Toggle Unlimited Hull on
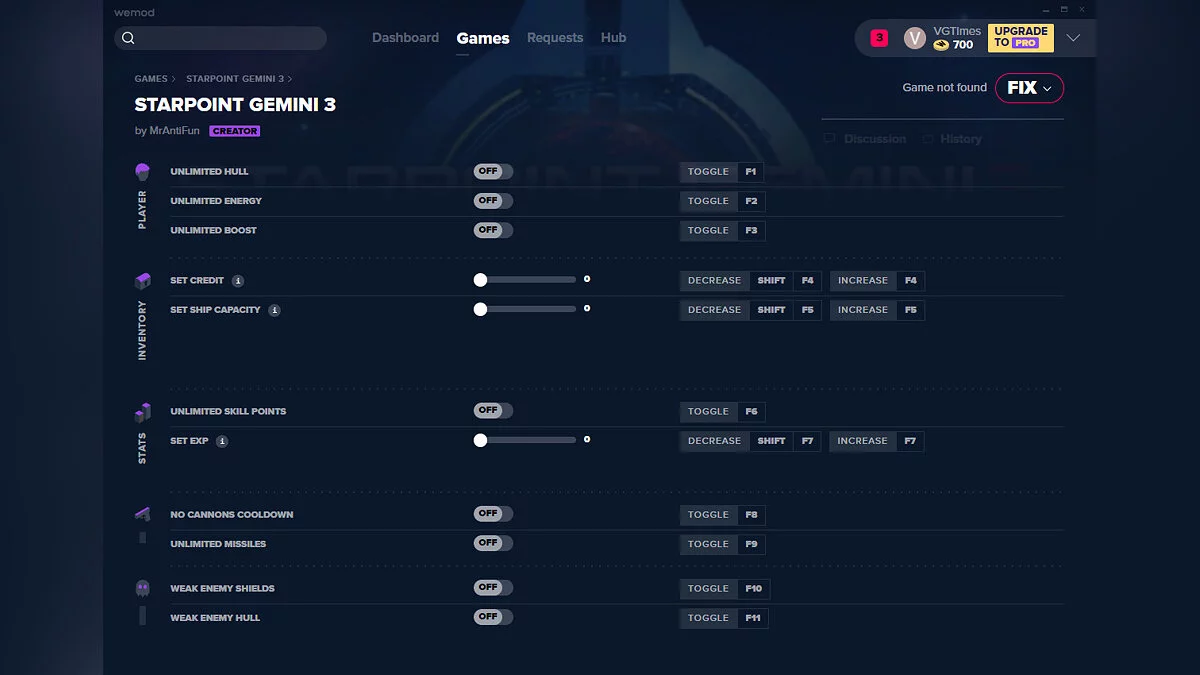The image size is (1200, 675). (493, 172)
